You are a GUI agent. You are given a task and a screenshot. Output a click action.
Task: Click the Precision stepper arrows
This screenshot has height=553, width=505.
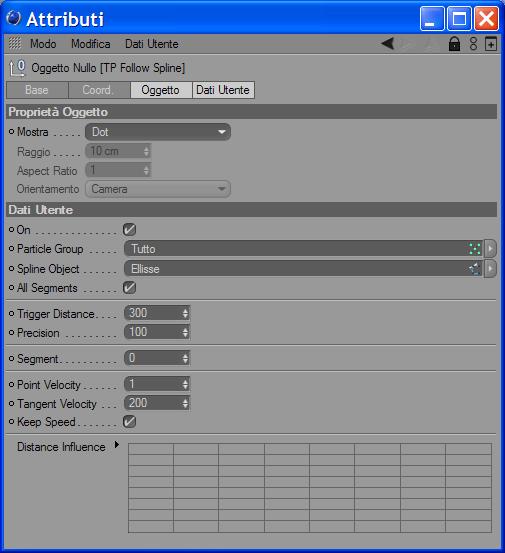pyautogui.click(x=185, y=332)
